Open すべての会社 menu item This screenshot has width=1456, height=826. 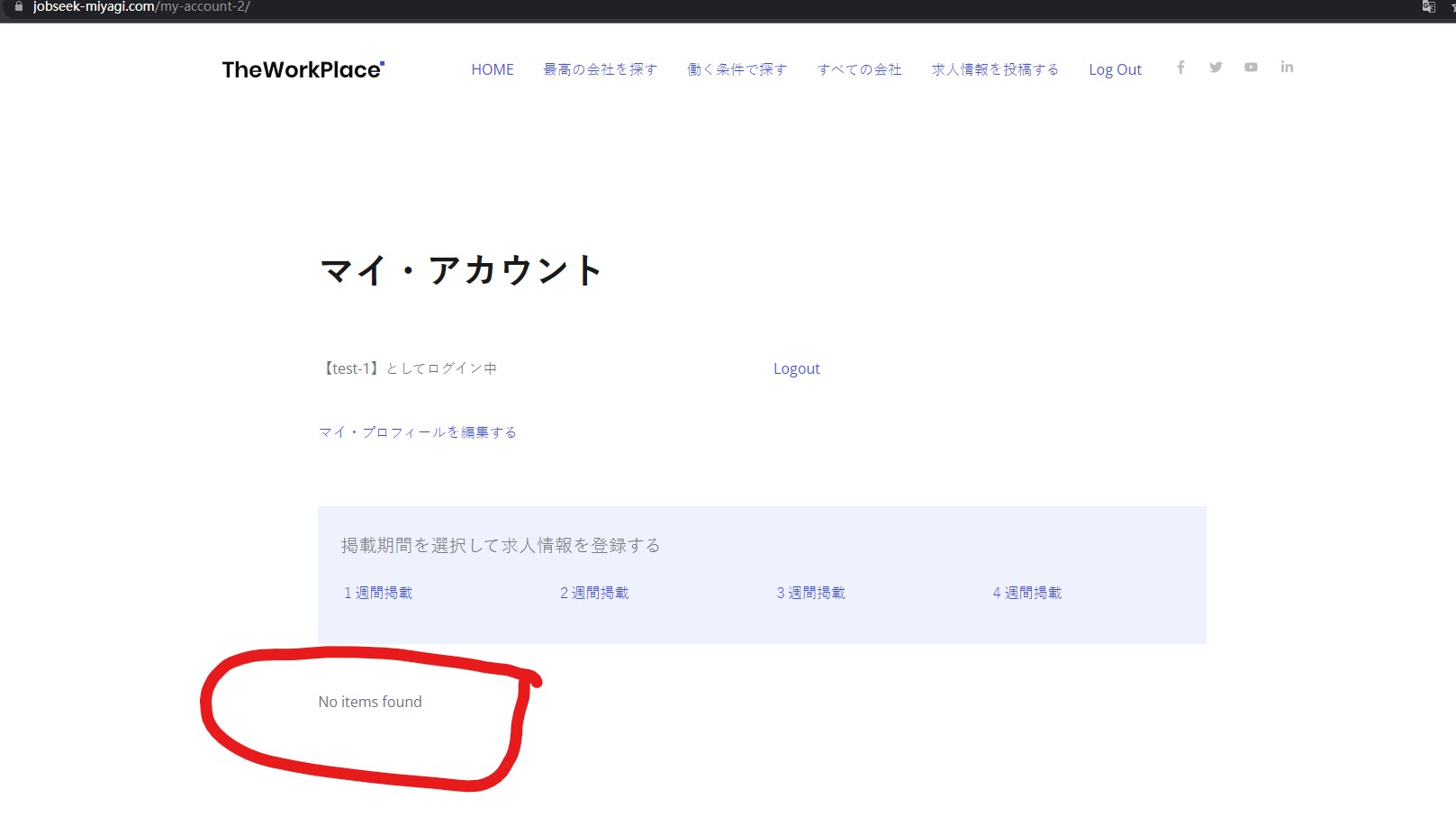click(860, 69)
